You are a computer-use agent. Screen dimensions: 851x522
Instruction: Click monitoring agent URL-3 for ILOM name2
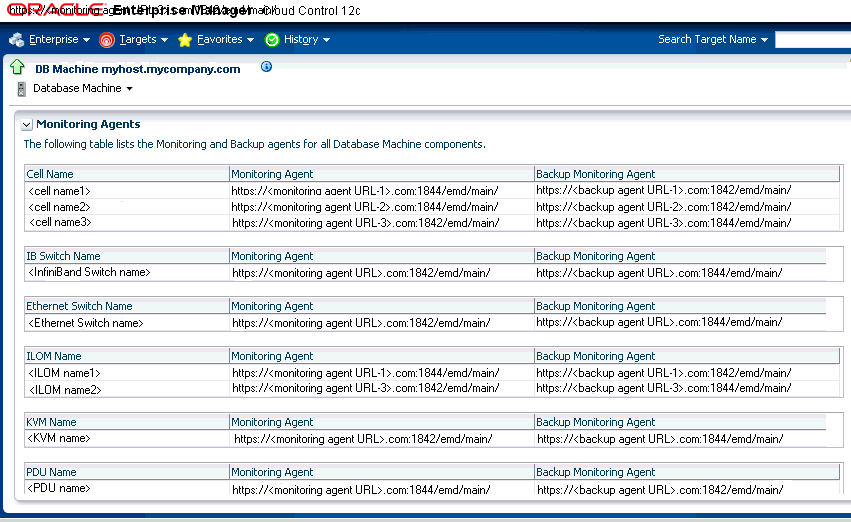[366, 388]
